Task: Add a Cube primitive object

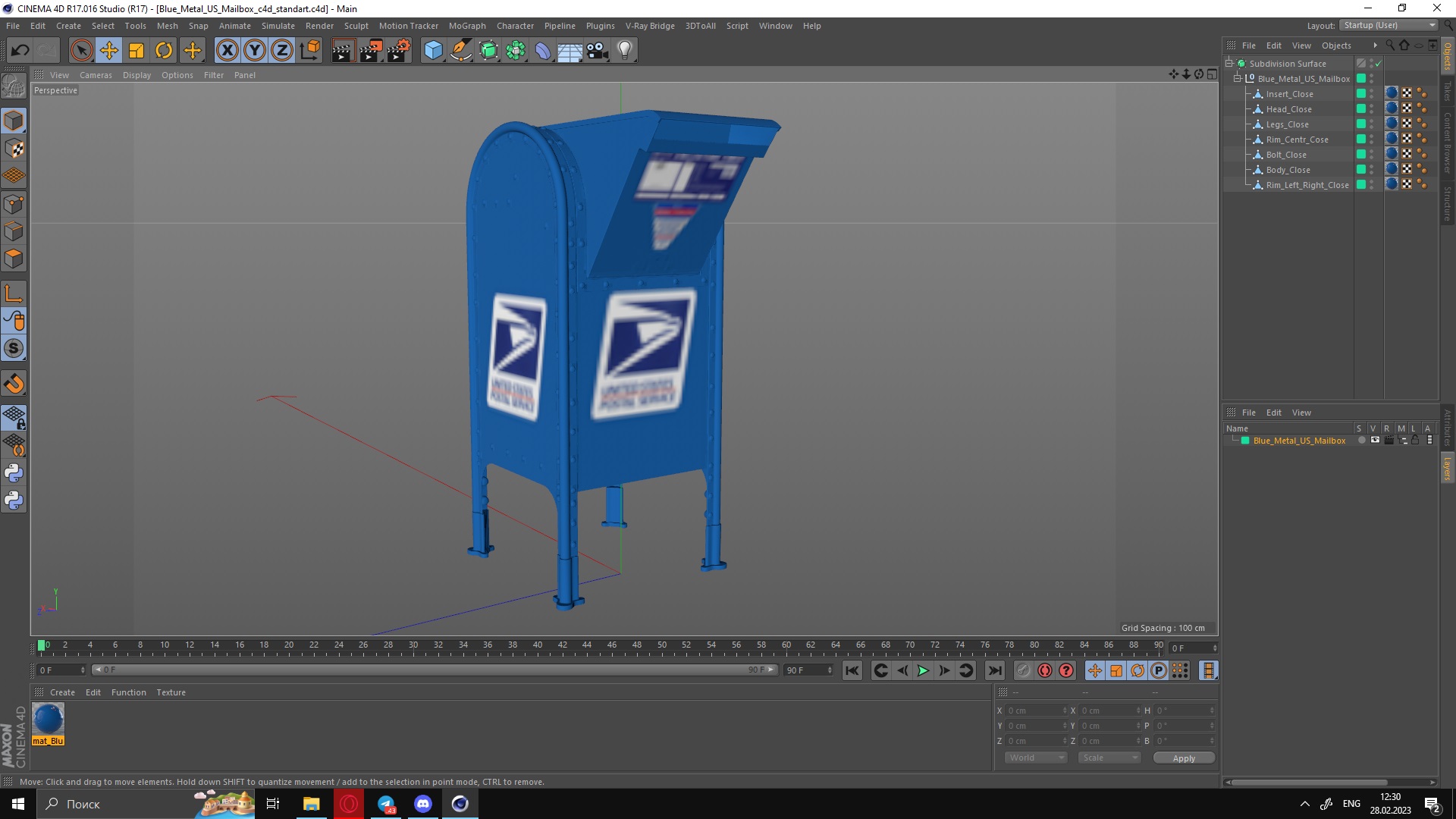Action: point(433,51)
